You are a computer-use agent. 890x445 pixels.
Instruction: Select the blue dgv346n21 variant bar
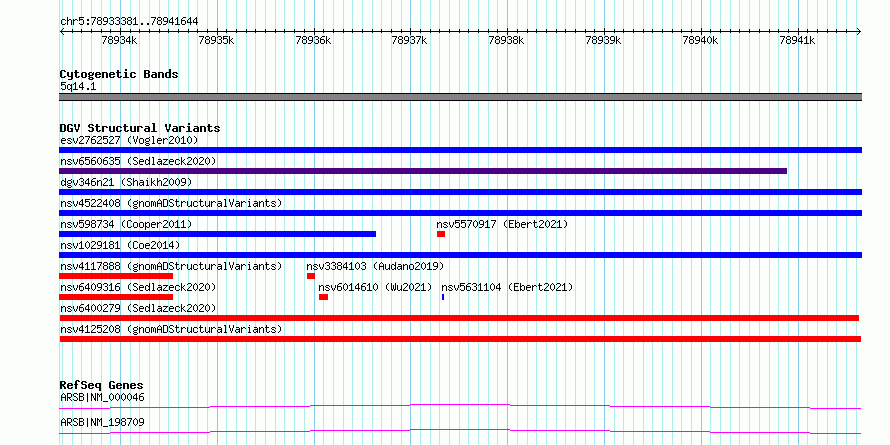(x=460, y=192)
